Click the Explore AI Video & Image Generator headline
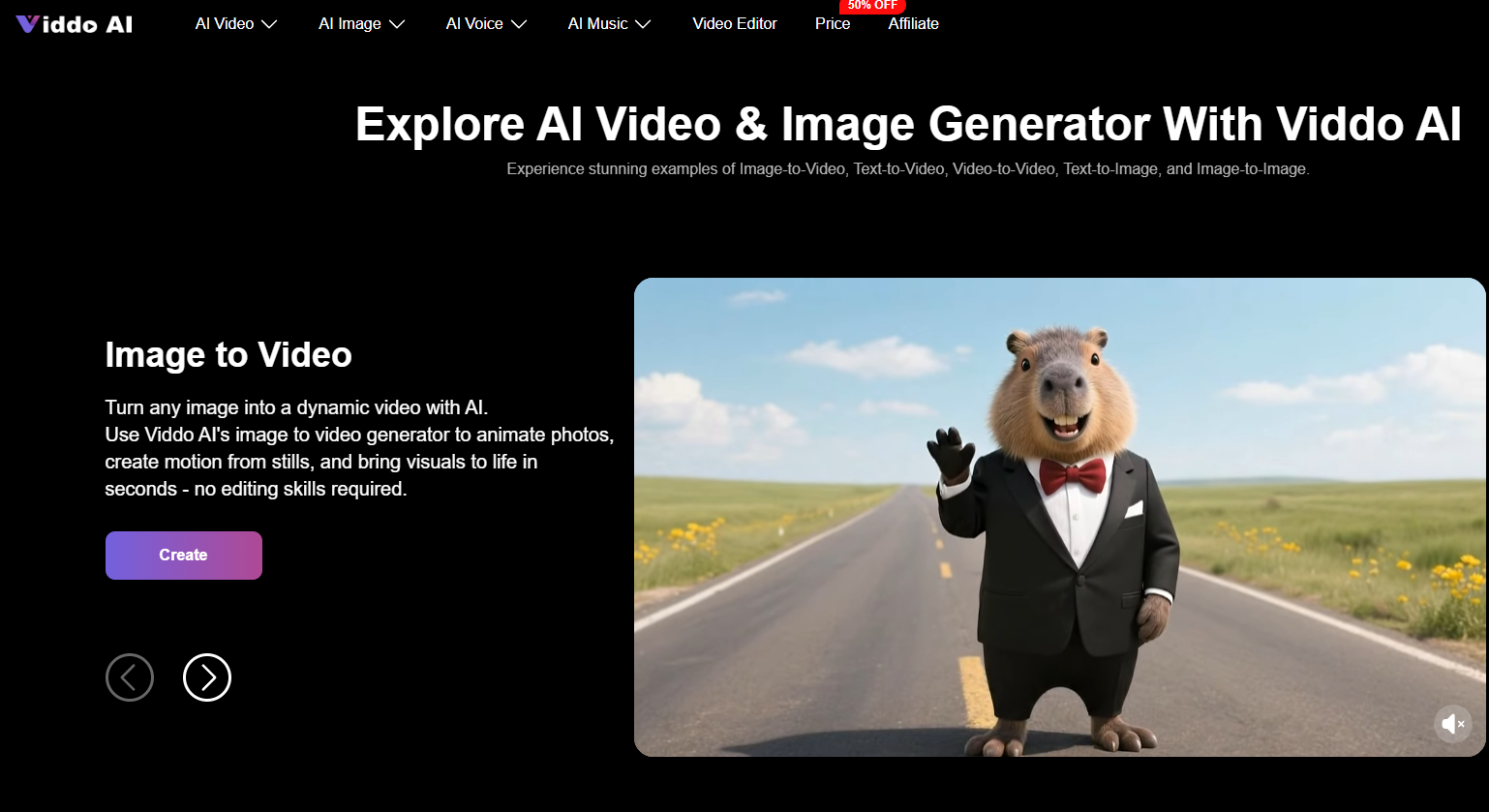 coord(908,124)
